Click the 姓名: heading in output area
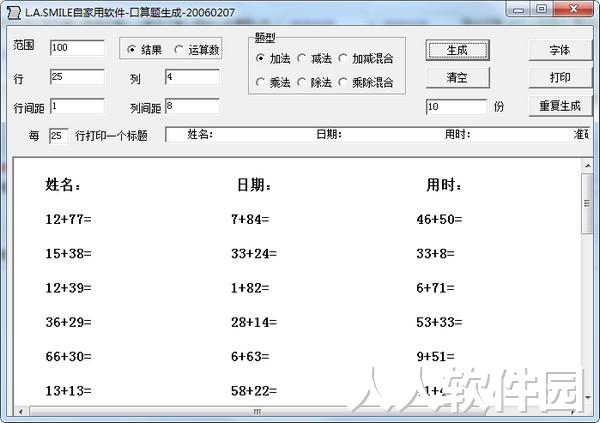 point(63,185)
